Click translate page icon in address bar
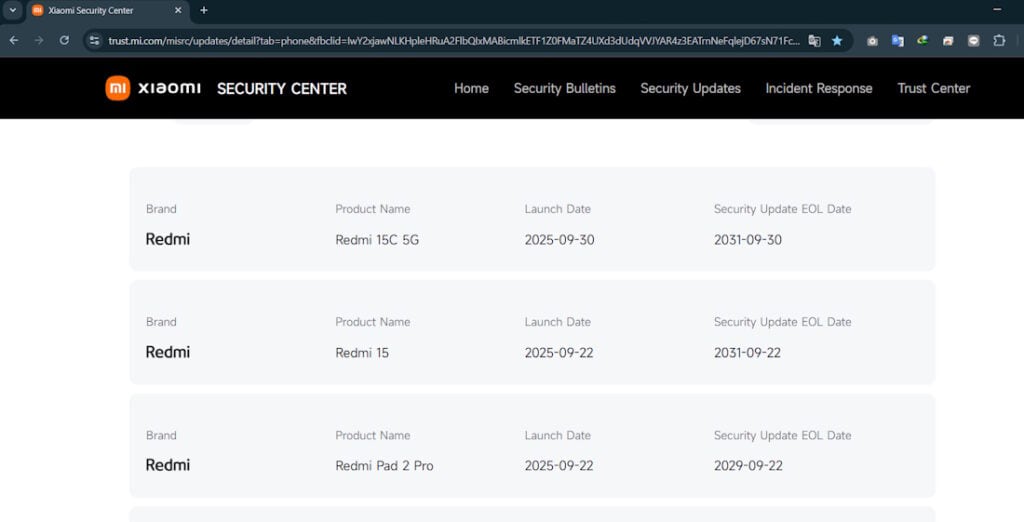The image size is (1024, 522). coord(814,40)
